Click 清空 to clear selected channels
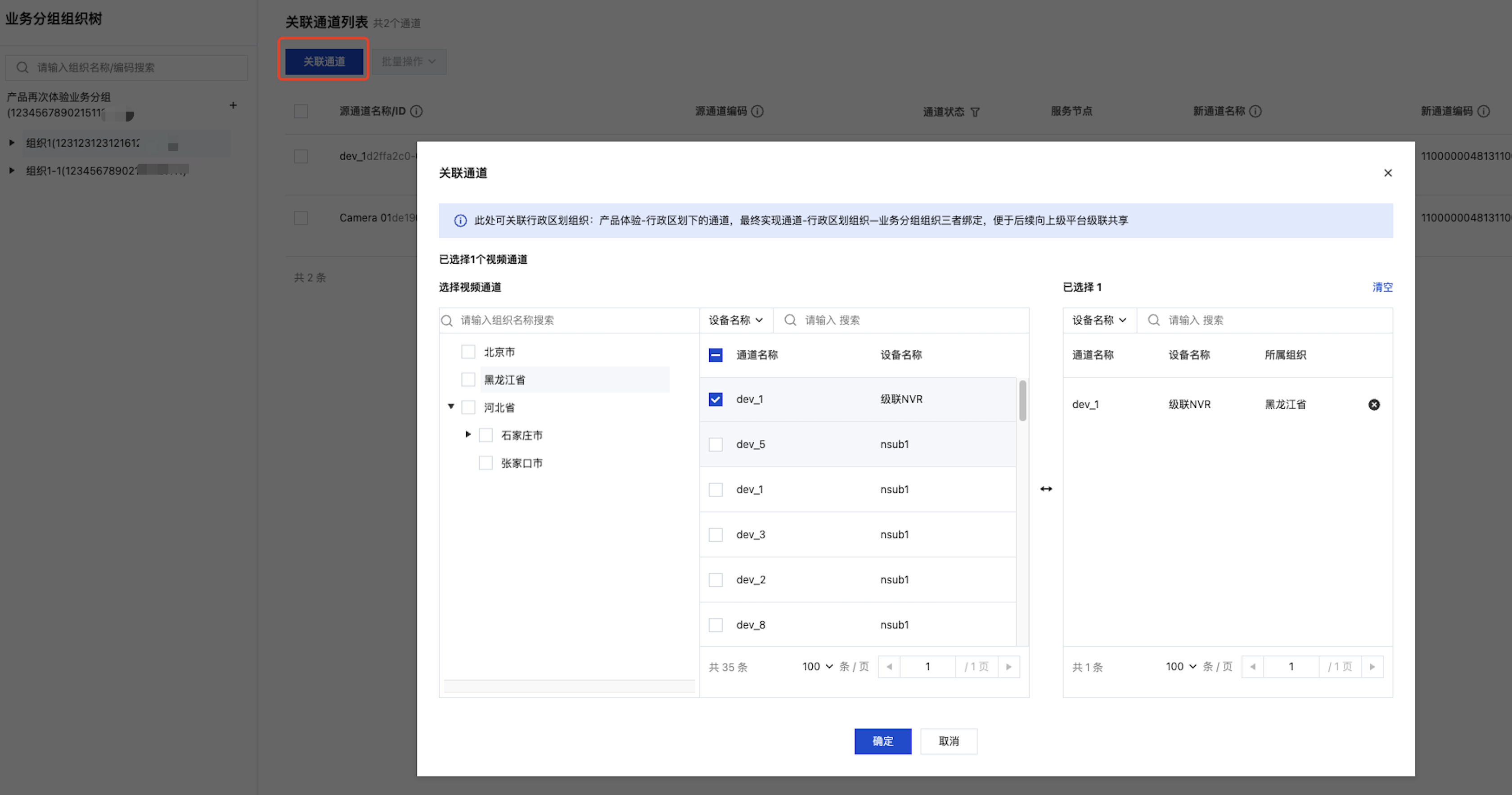 (1382, 287)
